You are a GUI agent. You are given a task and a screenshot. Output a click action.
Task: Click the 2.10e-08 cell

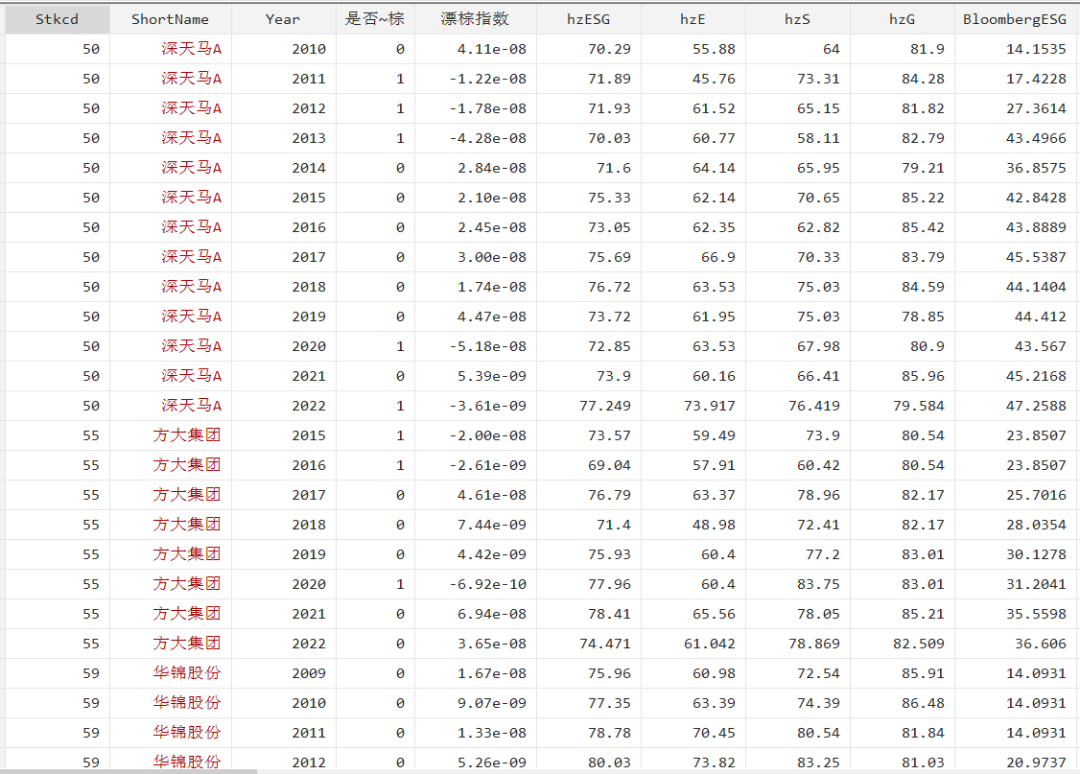coord(475,198)
